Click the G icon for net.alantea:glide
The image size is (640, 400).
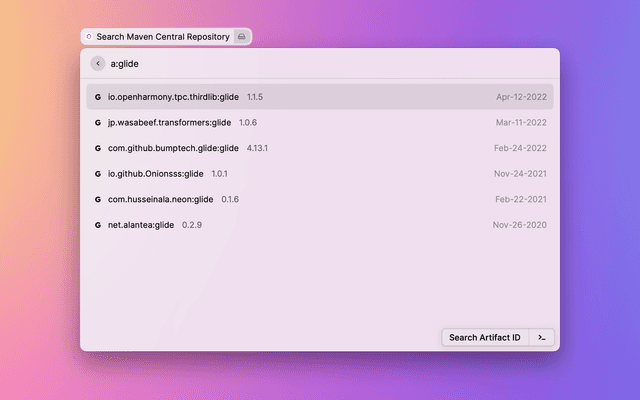98,225
